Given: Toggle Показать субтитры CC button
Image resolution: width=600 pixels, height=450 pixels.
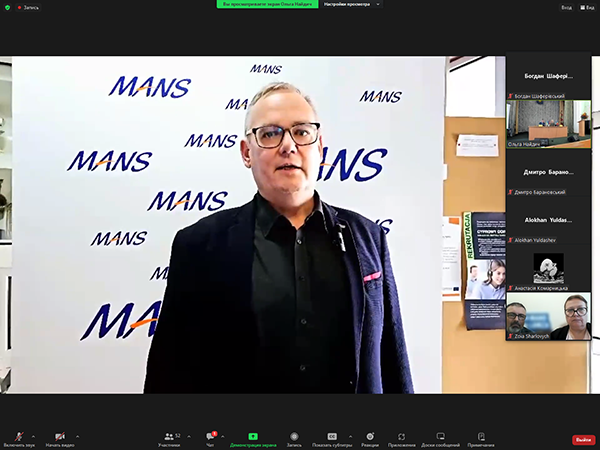Looking at the screenshot, I should click(x=332, y=439).
